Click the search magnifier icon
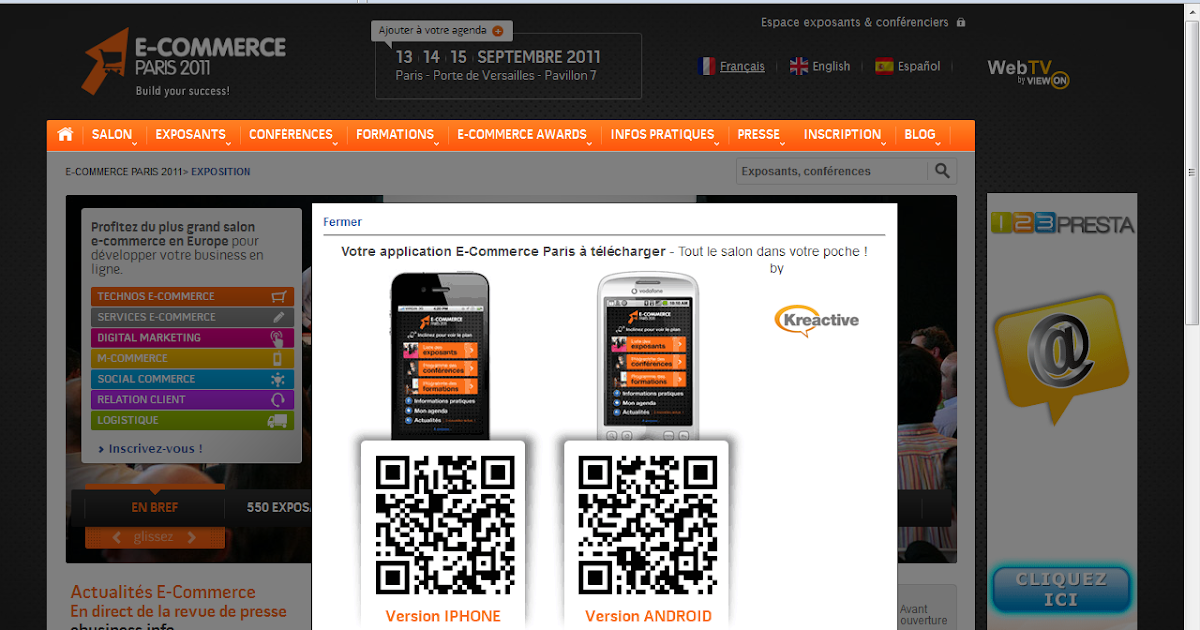Screen dimensions: 1200x630 point(942,171)
